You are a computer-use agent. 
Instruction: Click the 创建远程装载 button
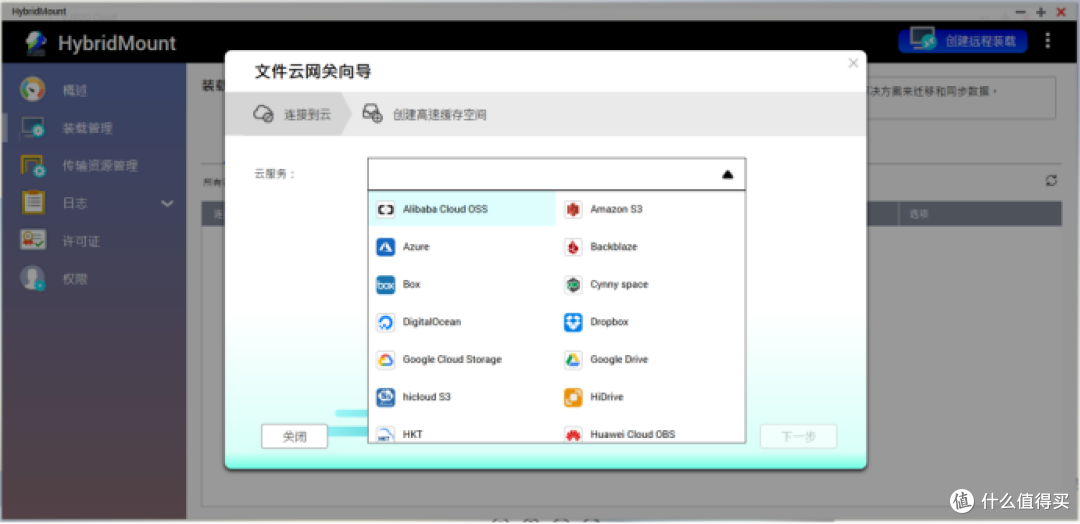click(x=962, y=41)
